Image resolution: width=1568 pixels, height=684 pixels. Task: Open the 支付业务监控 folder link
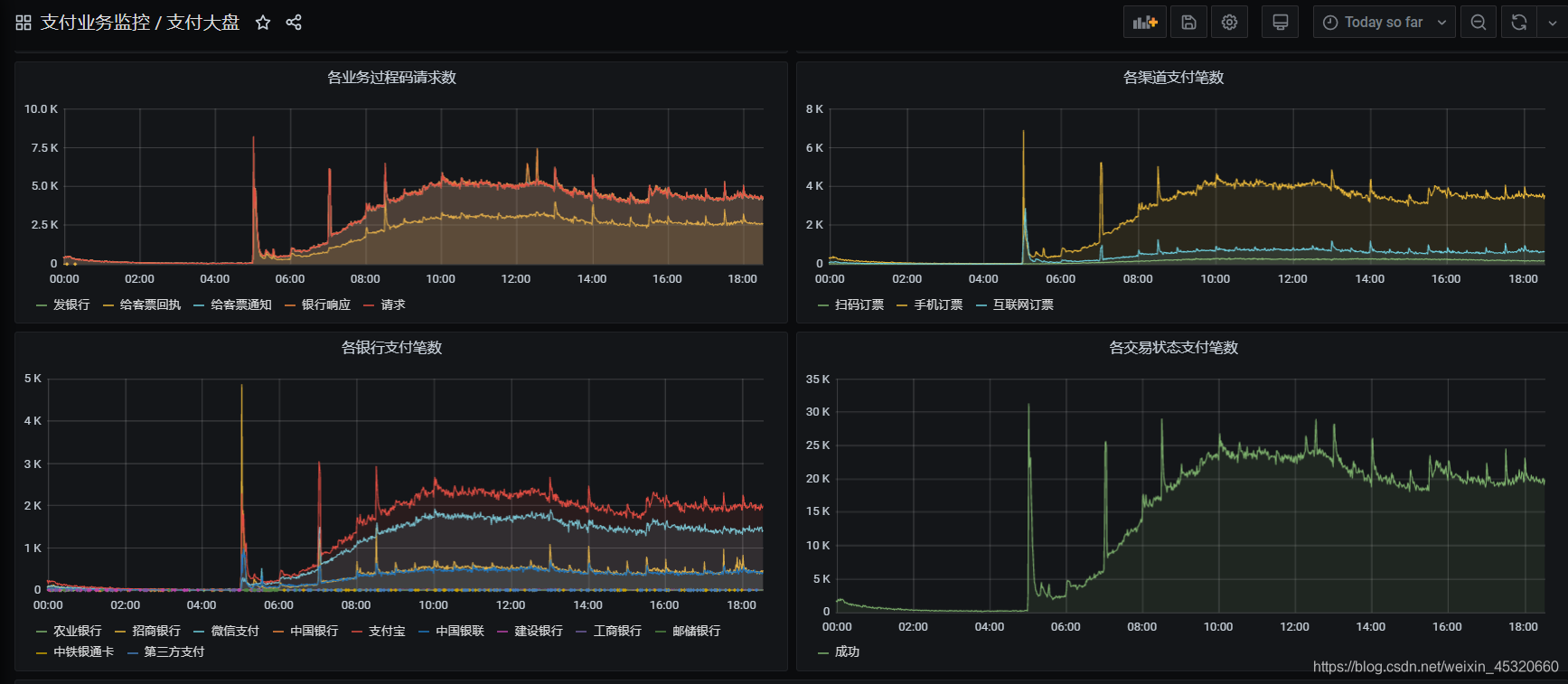point(95,23)
